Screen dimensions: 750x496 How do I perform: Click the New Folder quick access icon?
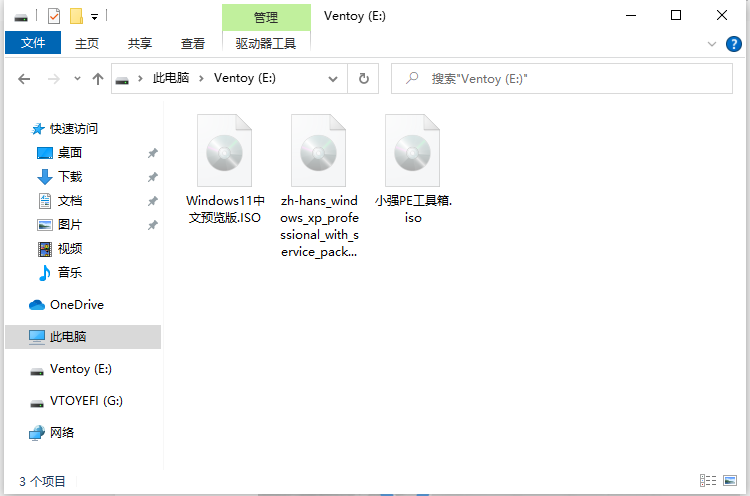coord(77,16)
